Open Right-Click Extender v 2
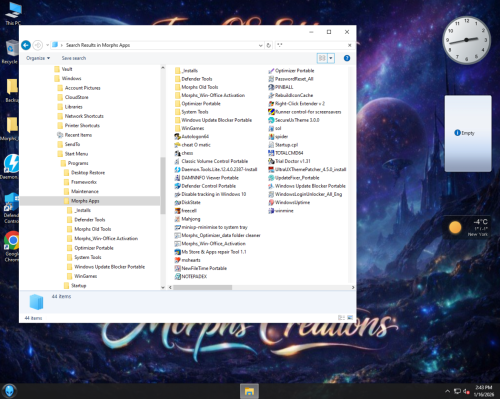 [297, 104]
